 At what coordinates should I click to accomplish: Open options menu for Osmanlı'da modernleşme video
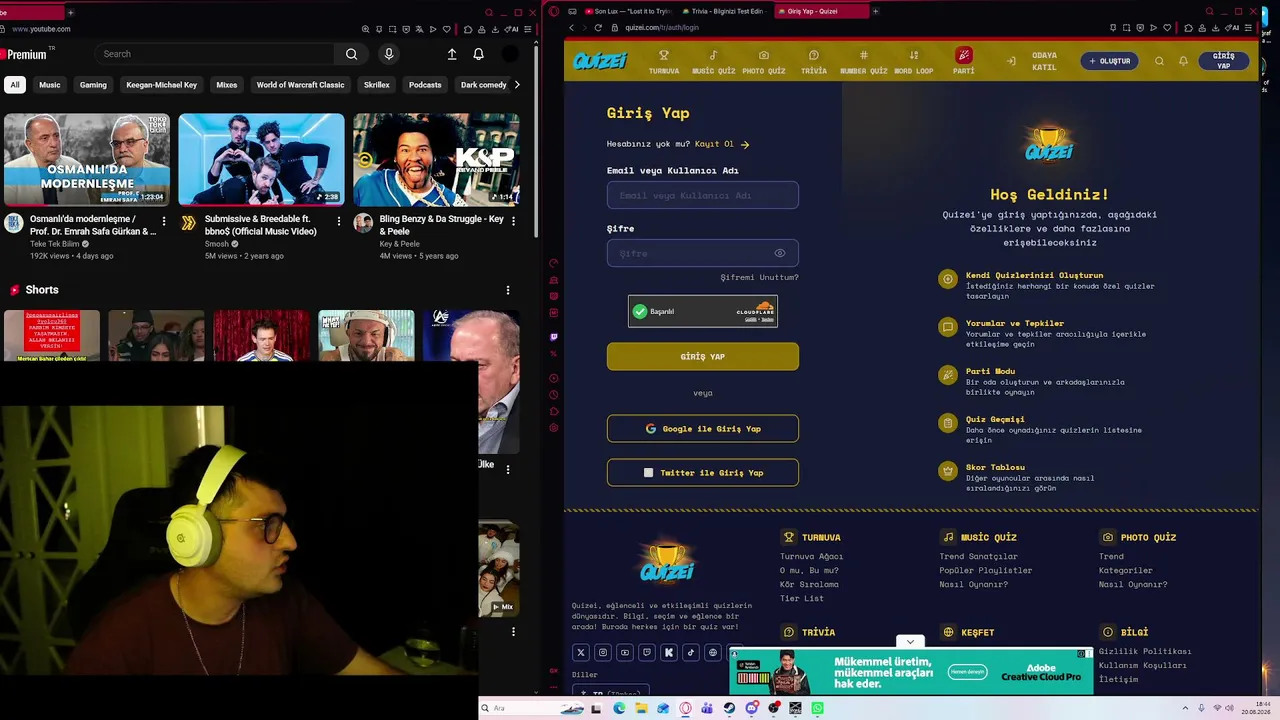[164, 221]
